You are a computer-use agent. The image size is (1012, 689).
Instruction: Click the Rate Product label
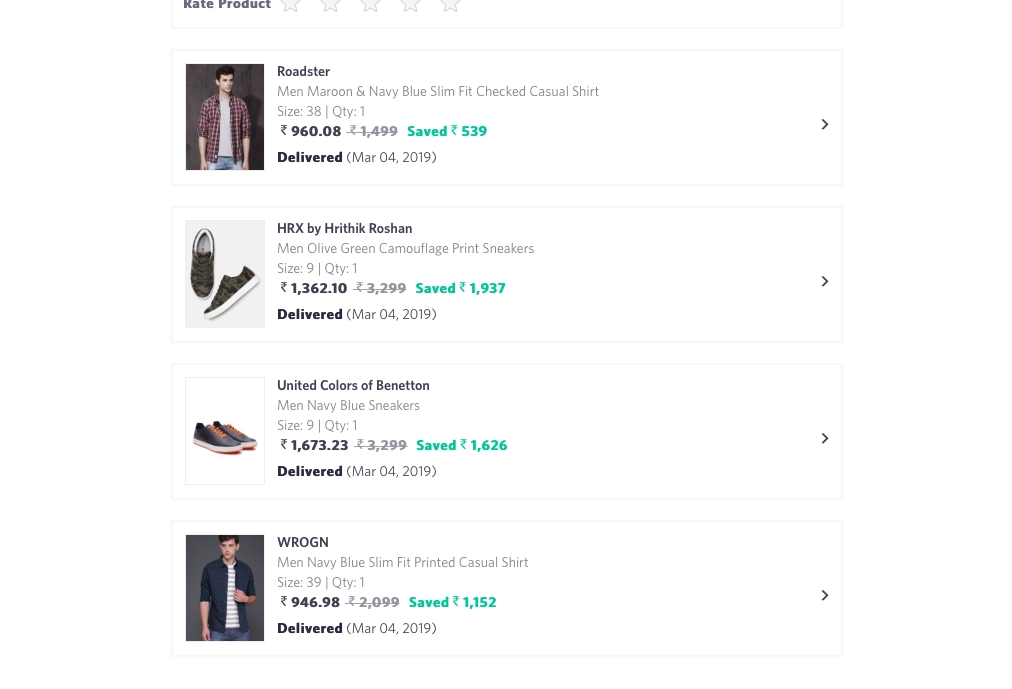227,6
